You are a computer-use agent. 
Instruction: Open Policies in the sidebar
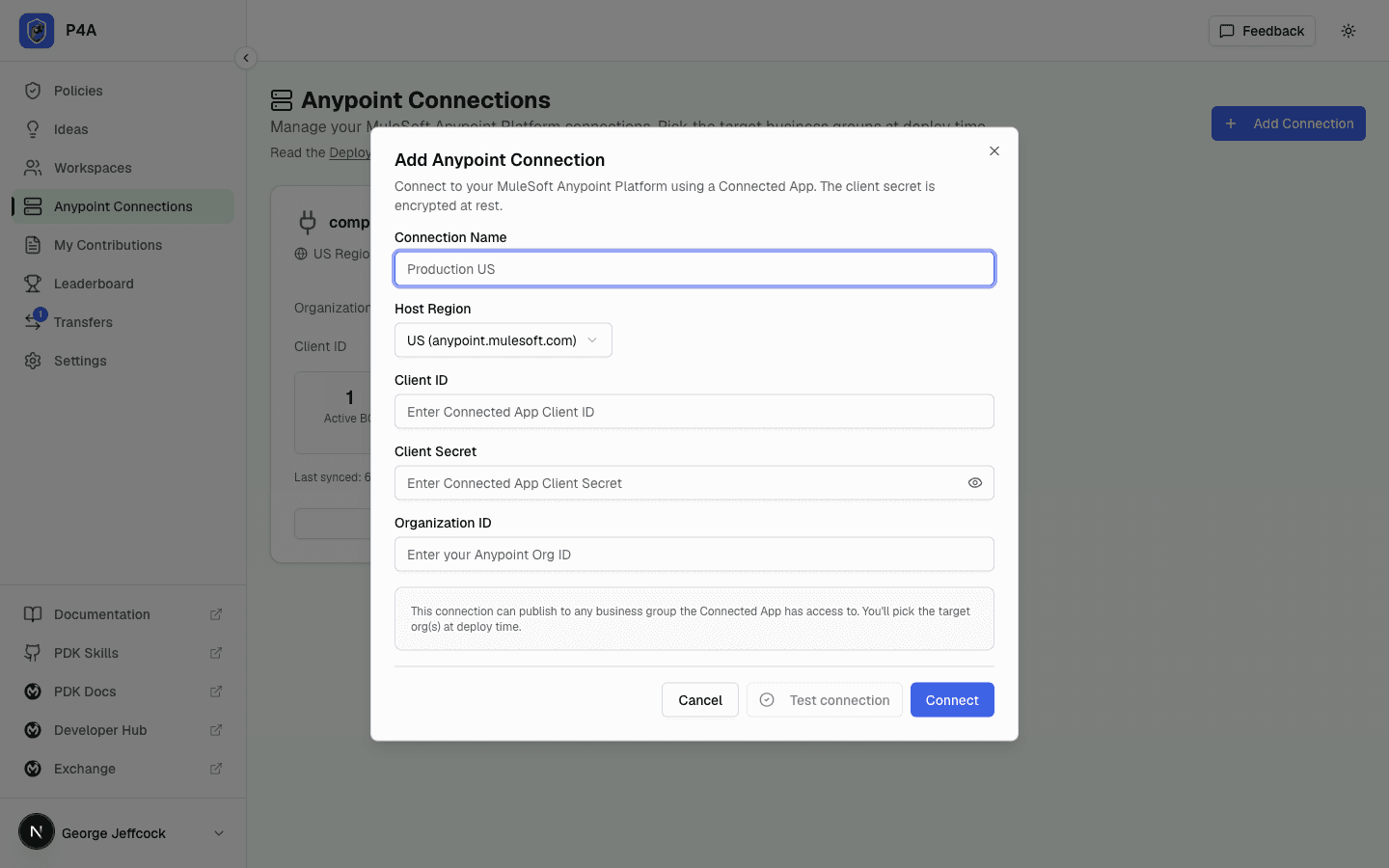[123, 91]
